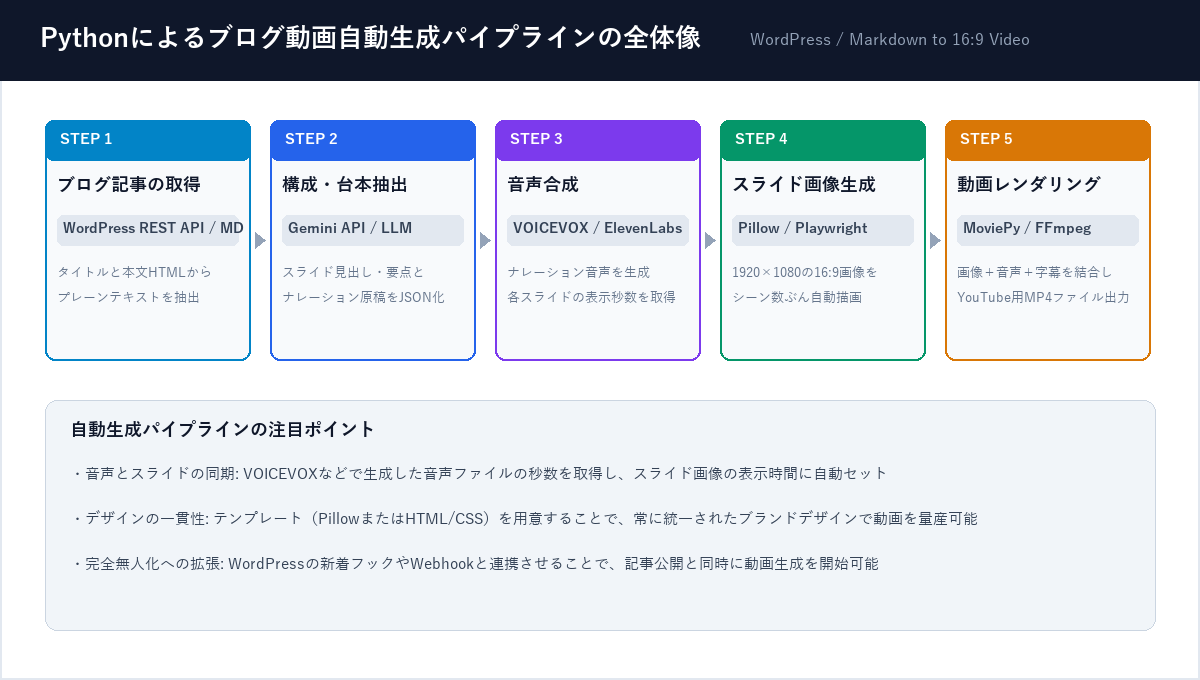Click the 'MoviePy / FFmpeg' tag
Screen dimensions: 1200x680
[x=1048, y=229]
